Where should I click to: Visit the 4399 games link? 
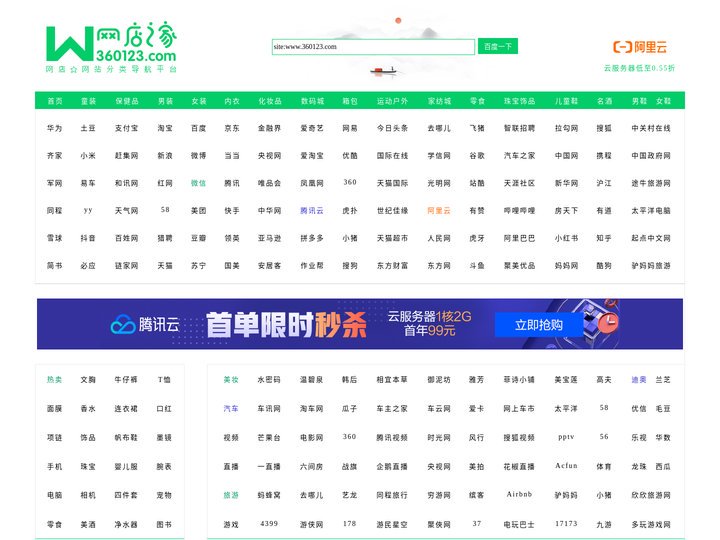[x=269, y=523]
